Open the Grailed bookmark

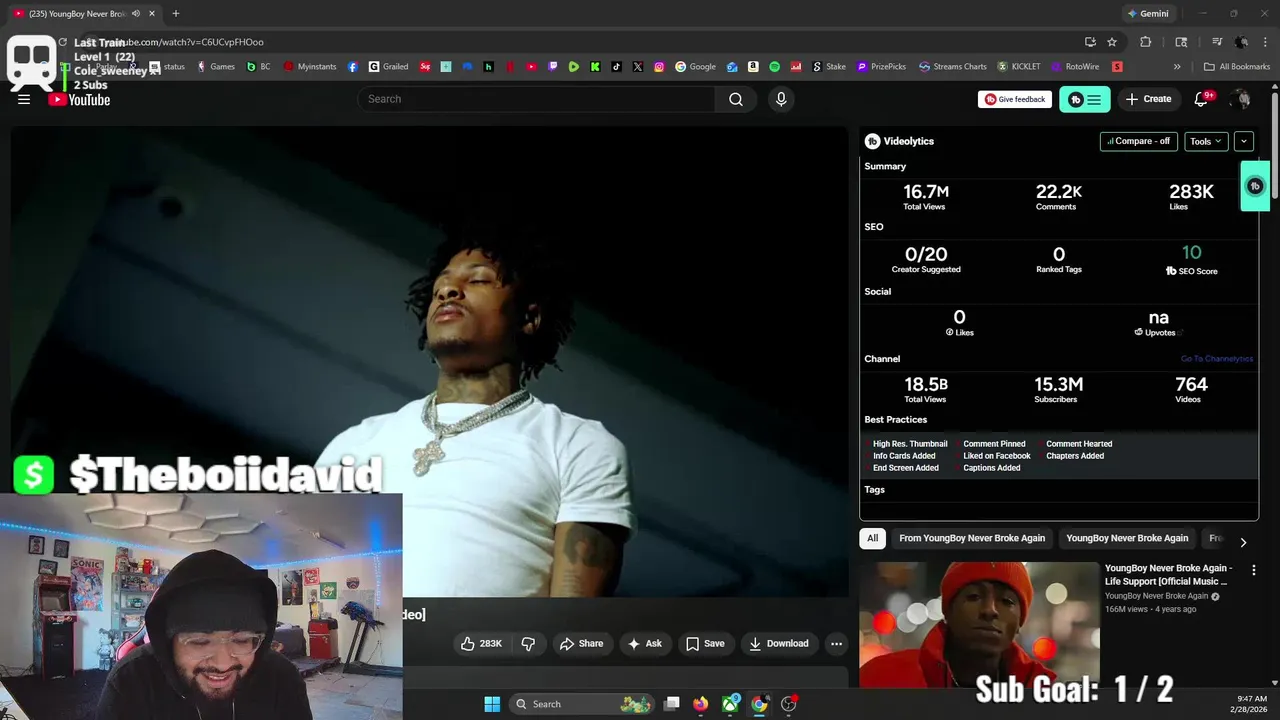(388, 67)
